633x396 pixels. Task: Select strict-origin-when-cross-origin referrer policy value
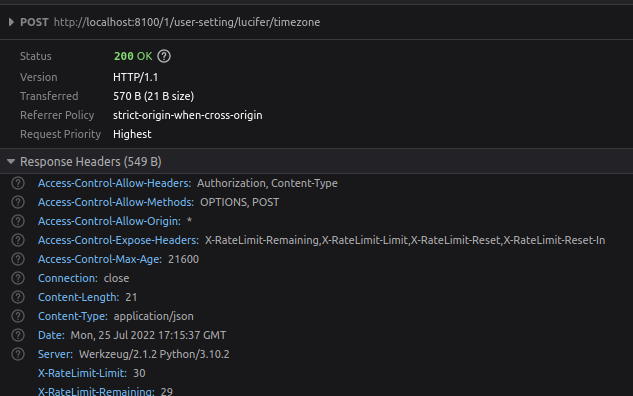coord(188,115)
